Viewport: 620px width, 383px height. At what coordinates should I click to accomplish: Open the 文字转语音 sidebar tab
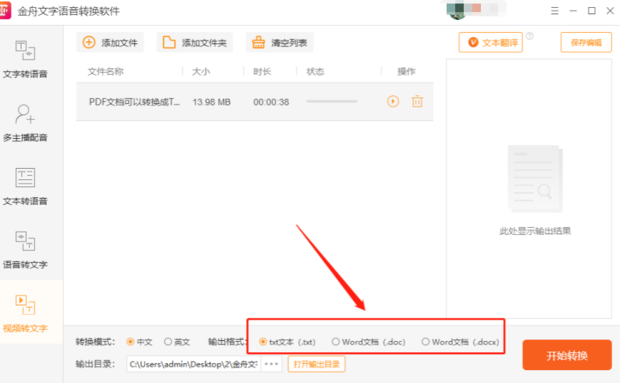(25, 59)
